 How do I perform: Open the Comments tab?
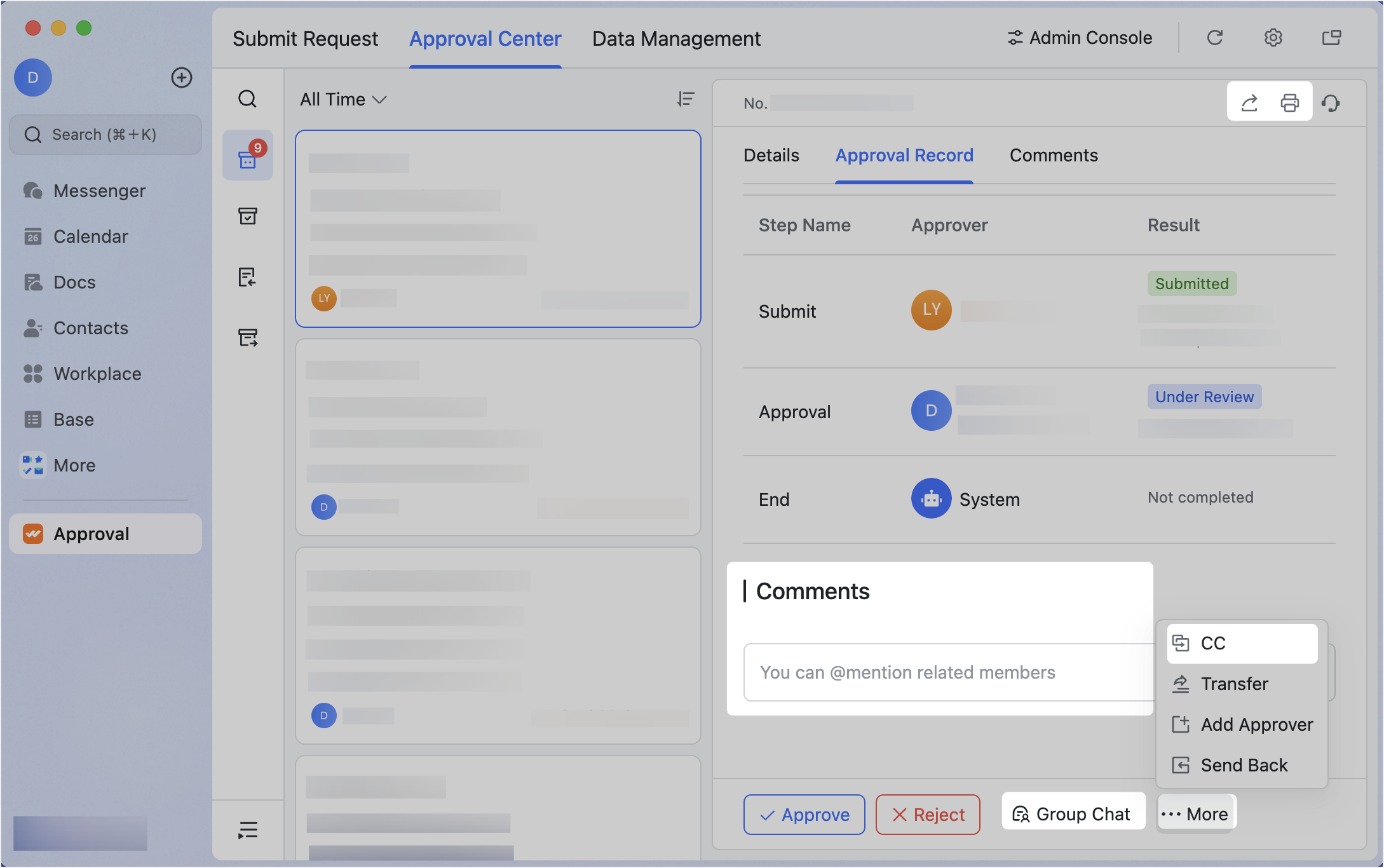(x=1054, y=155)
